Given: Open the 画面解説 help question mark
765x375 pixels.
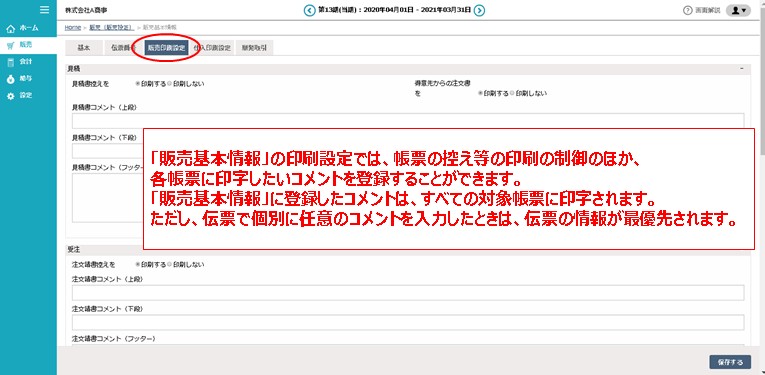Looking at the screenshot, I should pyautogui.click(x=688, y=10).
